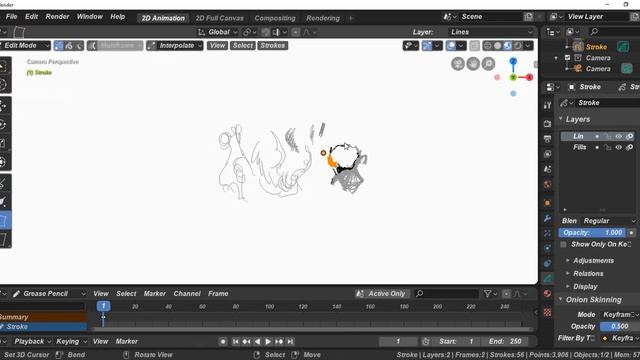Open the Object Data grease pencil tab

click(x=547, y=278)
